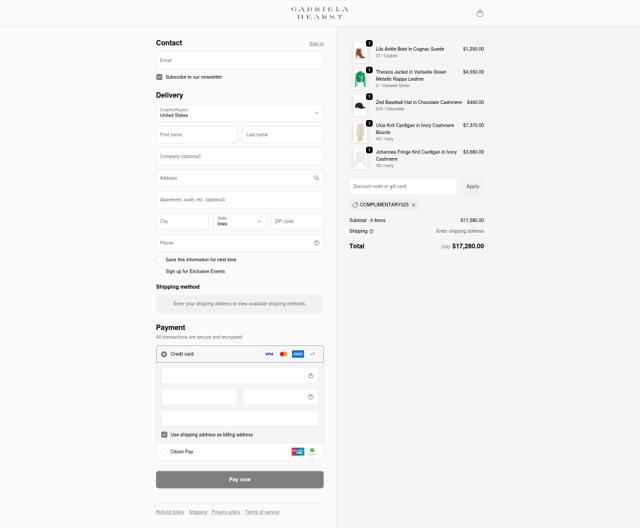This screenshot has height=528, width=640.
Task: Select the Citcon Pay payment option
Action: coord(164,452)
